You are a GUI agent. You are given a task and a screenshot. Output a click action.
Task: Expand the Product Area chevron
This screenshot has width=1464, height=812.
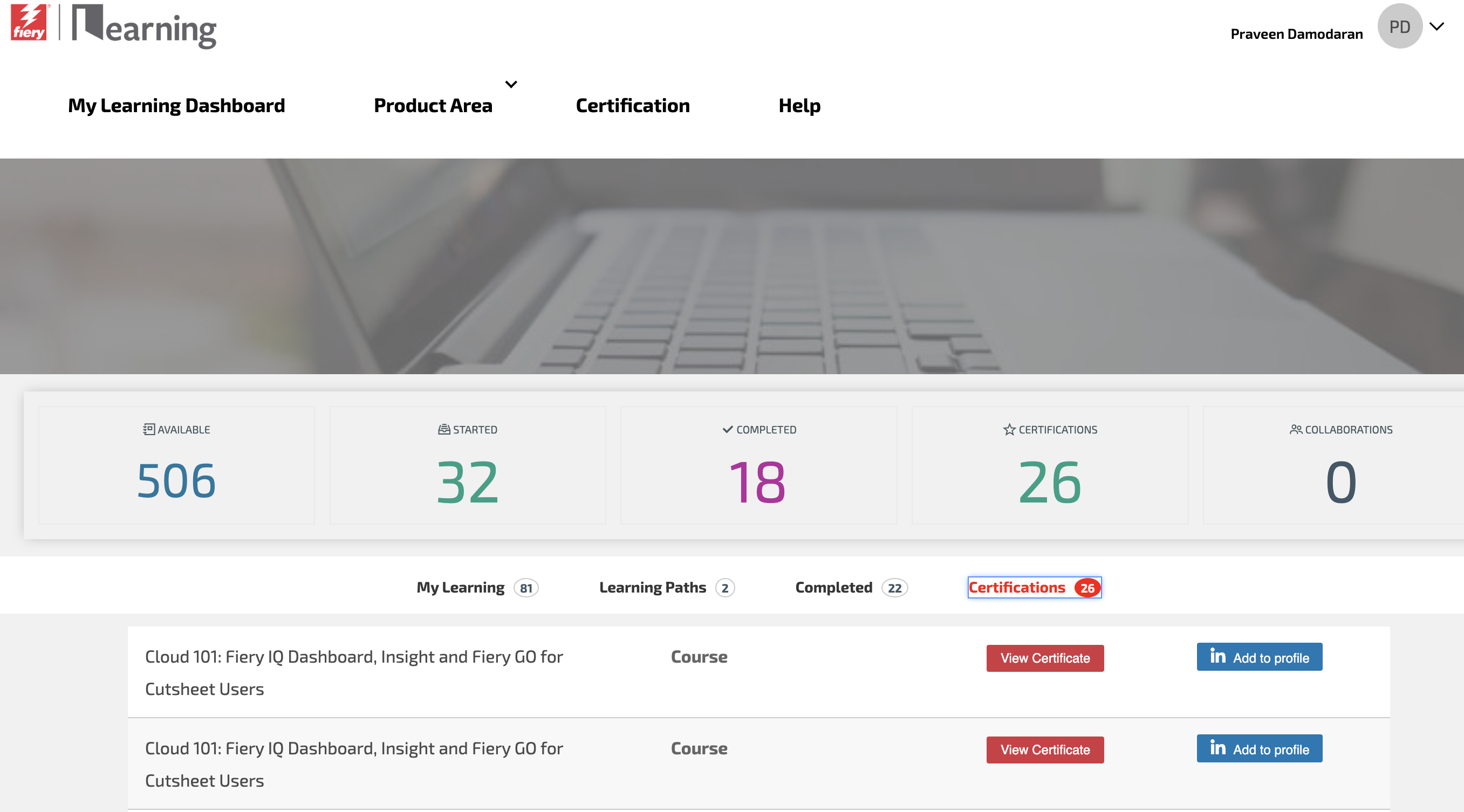511,84
